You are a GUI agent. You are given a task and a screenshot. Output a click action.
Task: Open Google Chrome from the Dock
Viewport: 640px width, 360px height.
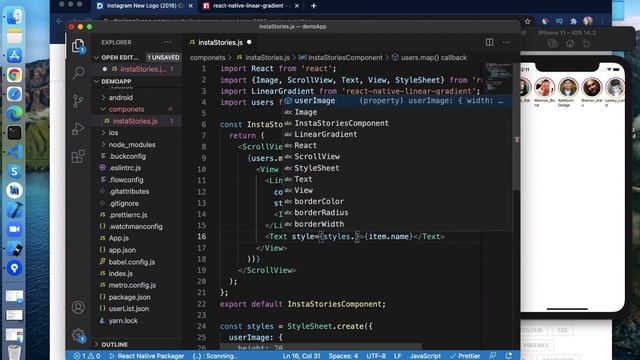(14, 75)
